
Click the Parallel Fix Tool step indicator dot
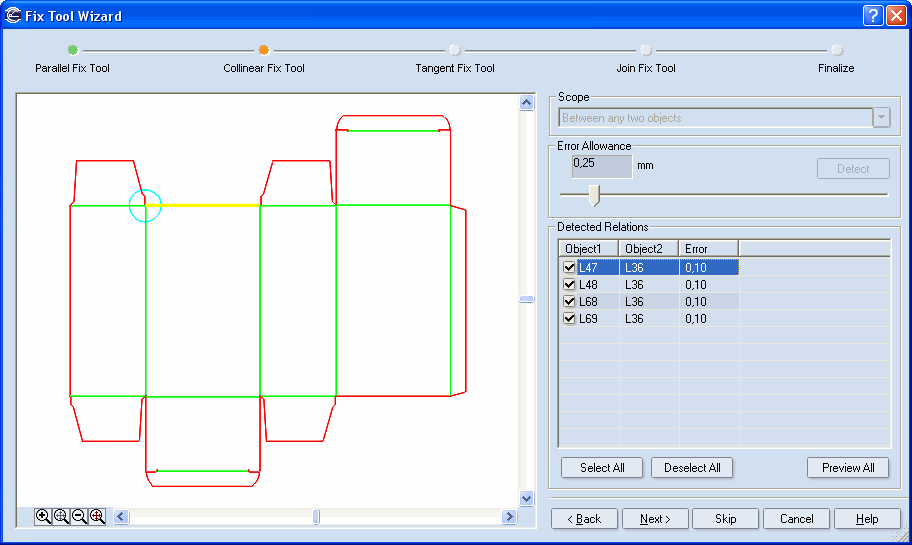[x=72, y=50]
